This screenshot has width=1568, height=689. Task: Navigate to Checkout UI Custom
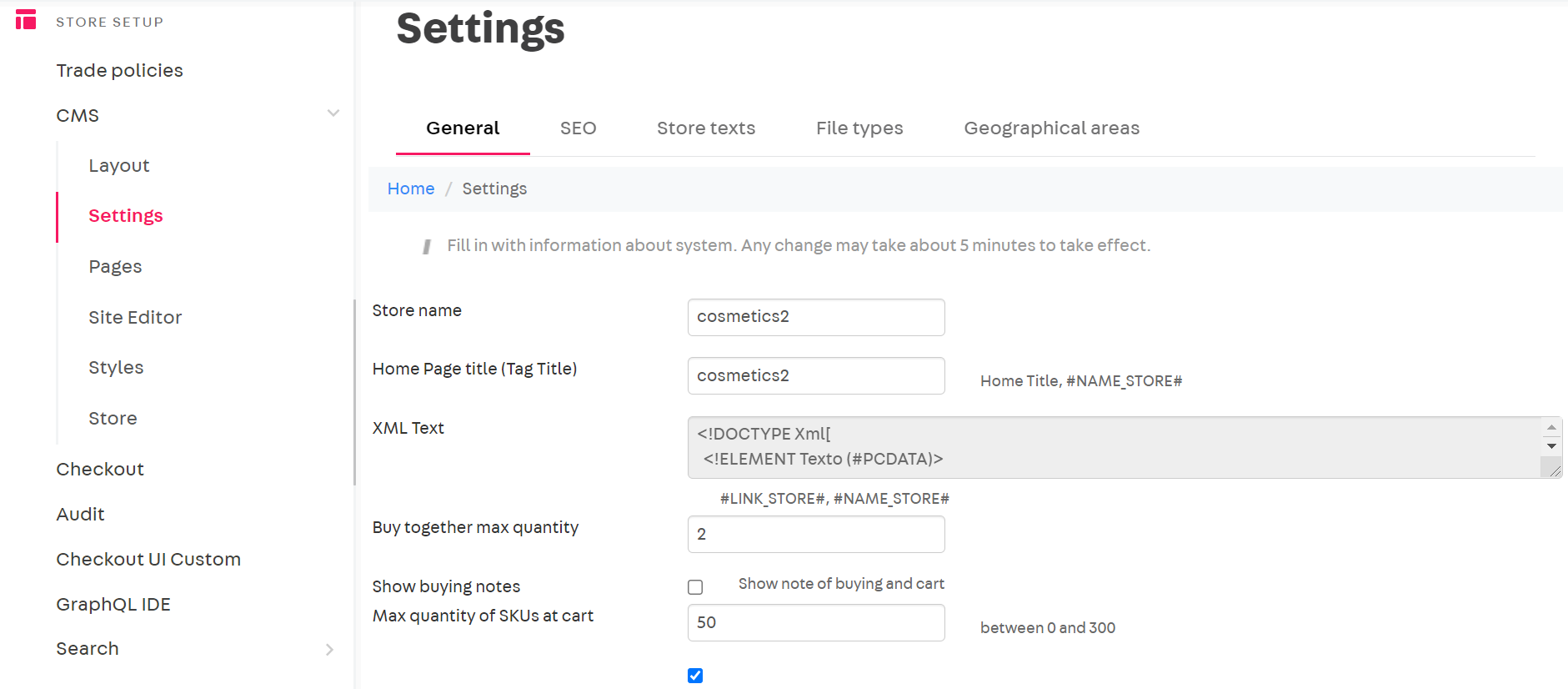point(148,560)
